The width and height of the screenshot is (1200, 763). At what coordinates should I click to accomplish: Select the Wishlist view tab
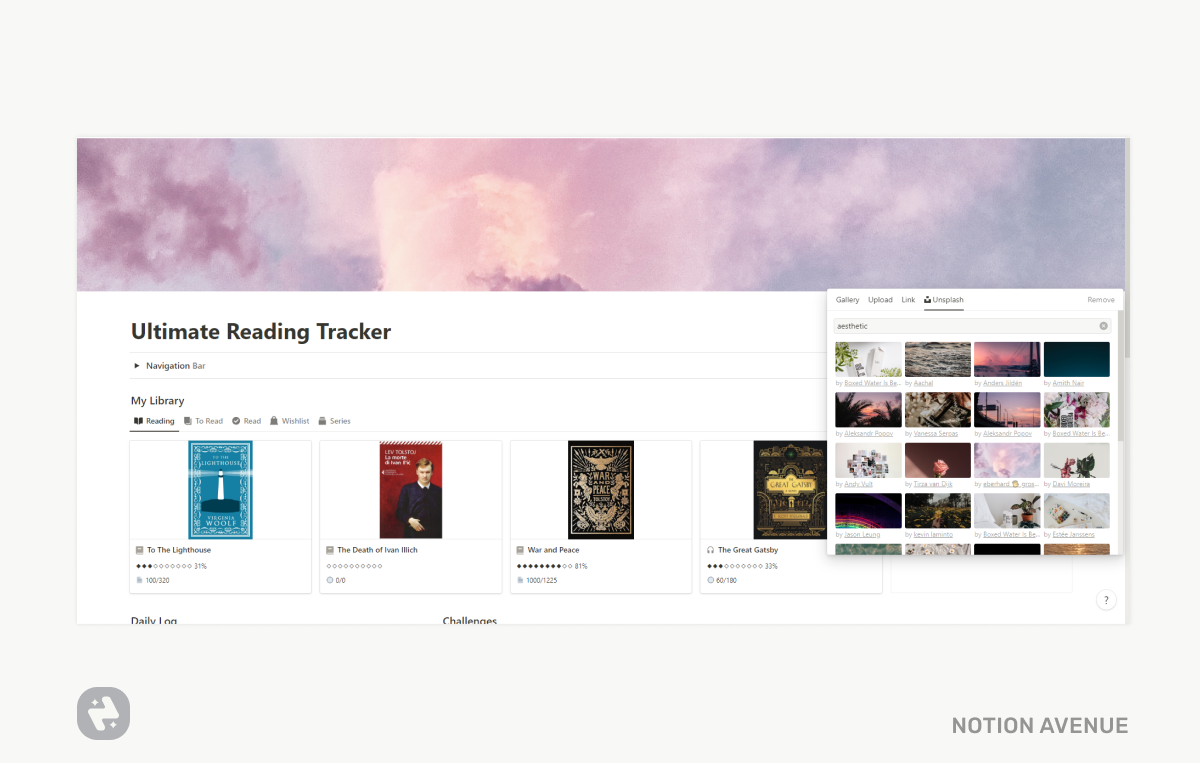point(289,421)
